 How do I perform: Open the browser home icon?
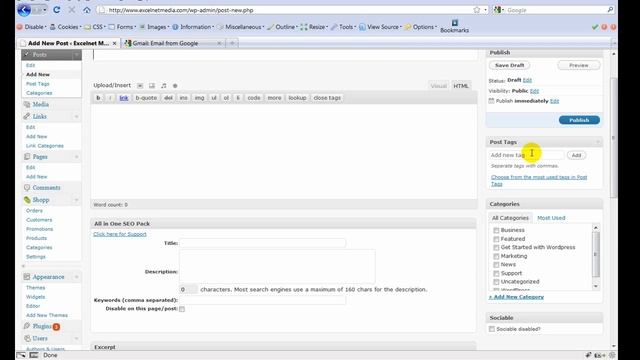coord(87,10)
